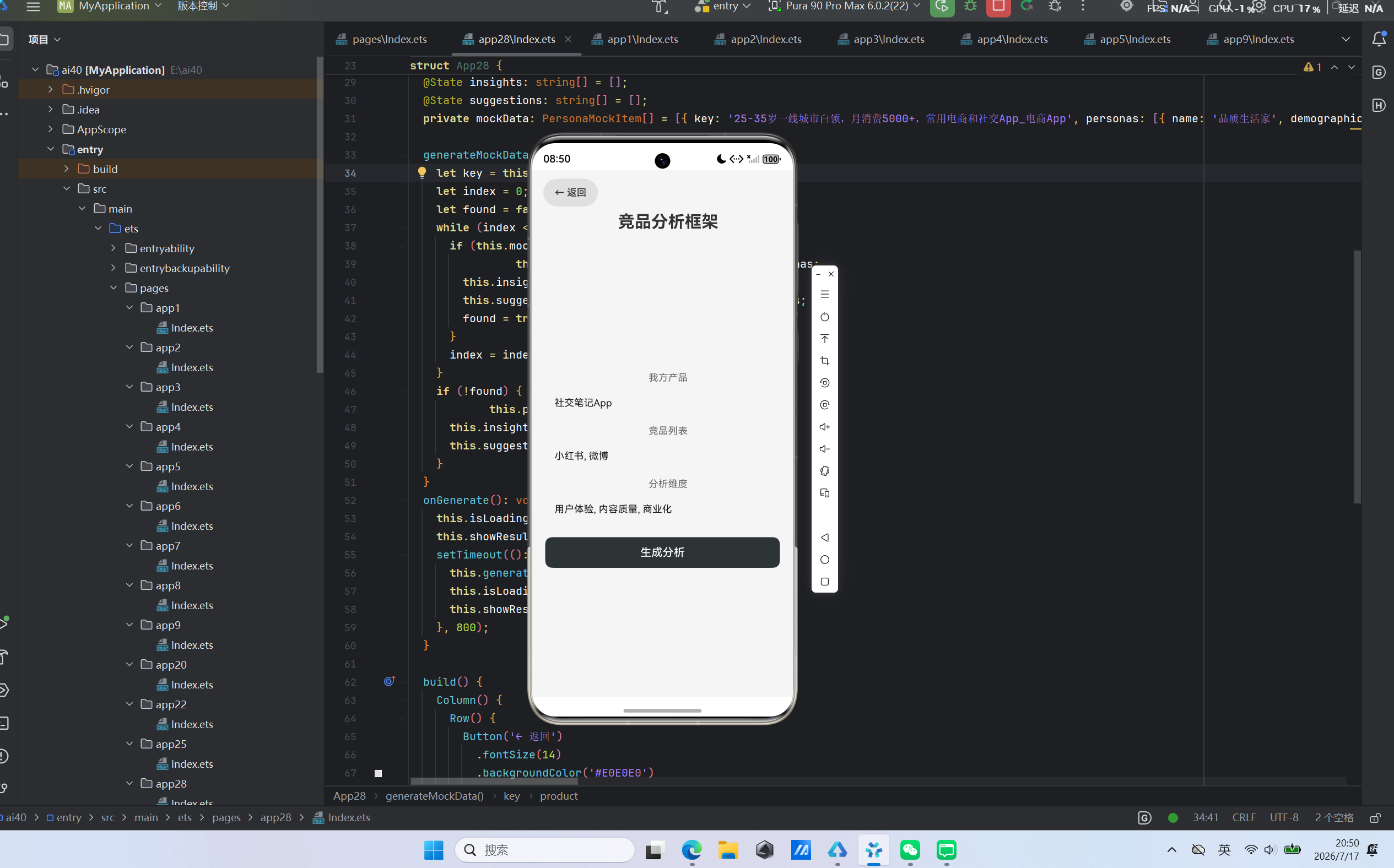The height and width of the screenshot is (868, 1394).
Task: Click emulator recent apps square button
Action: (x=824, y=582)
